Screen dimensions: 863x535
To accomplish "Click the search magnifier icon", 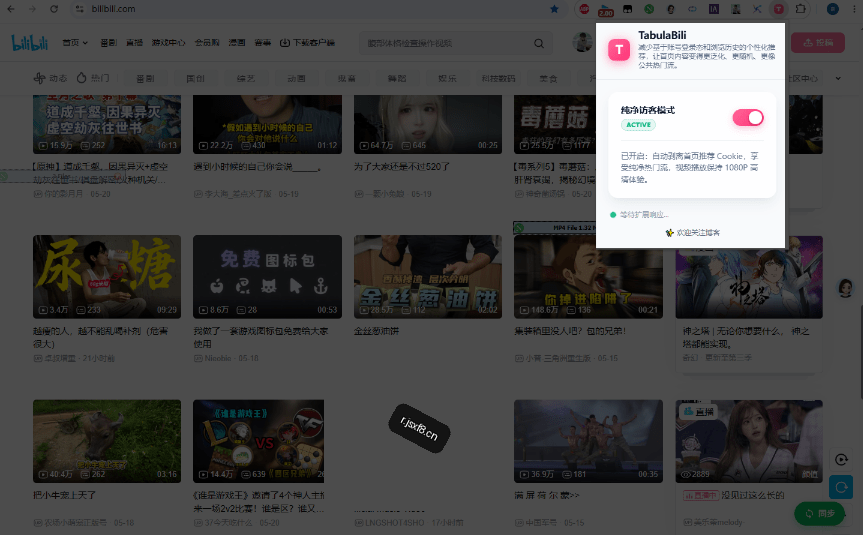I will (539, 43).
